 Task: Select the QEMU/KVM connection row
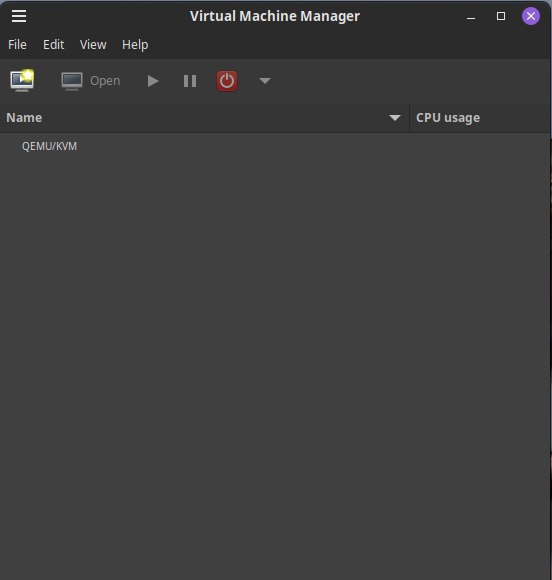point(275,146)
